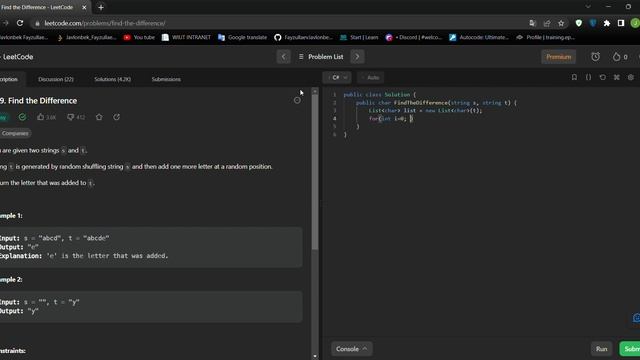Open the LeetCode timer alarm clock icon
This screenshot has width=640, height=360.
[x=596, y=57]
